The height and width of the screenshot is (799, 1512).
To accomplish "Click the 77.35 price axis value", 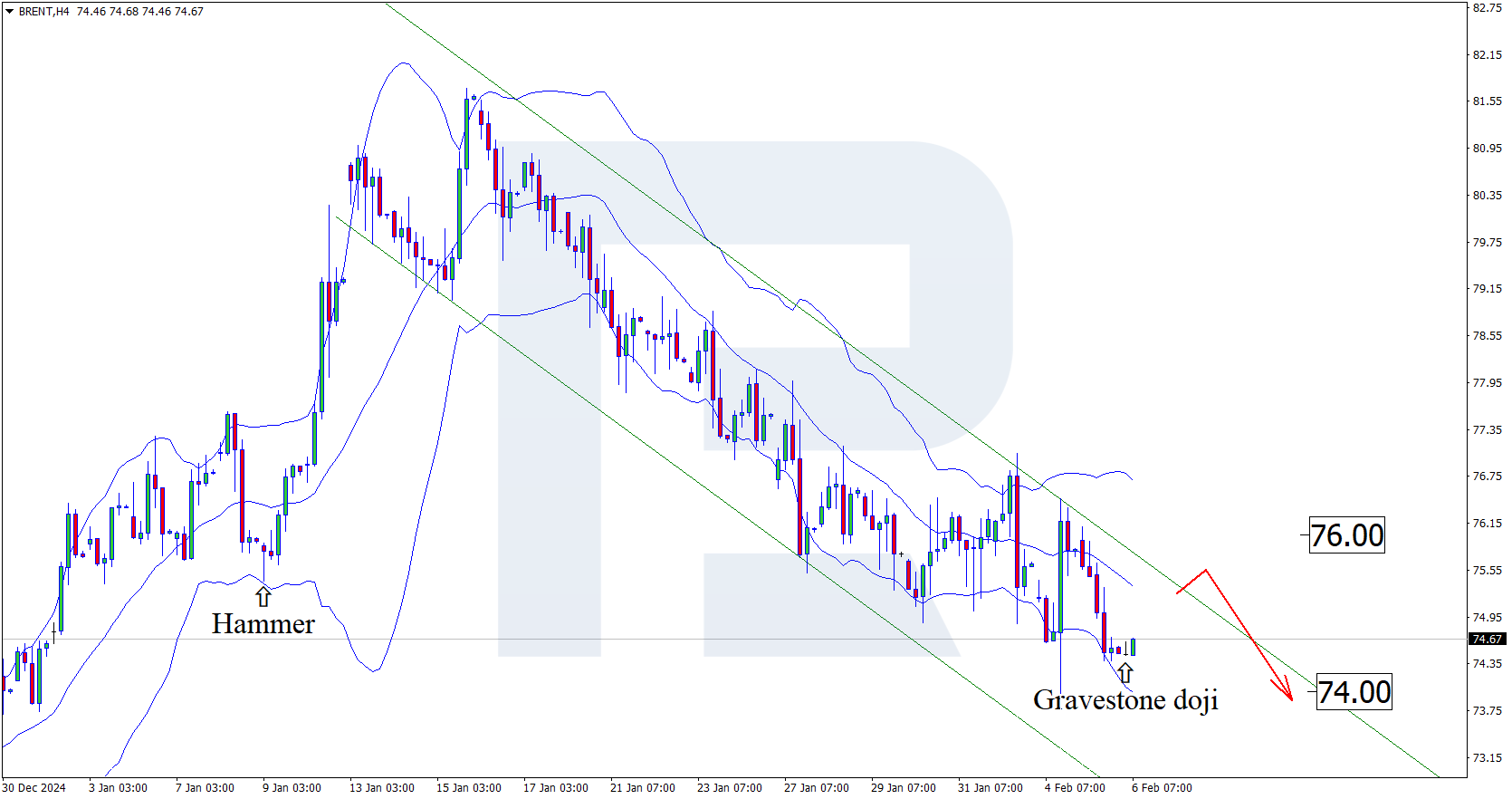I will click(x=1487, y=429).
